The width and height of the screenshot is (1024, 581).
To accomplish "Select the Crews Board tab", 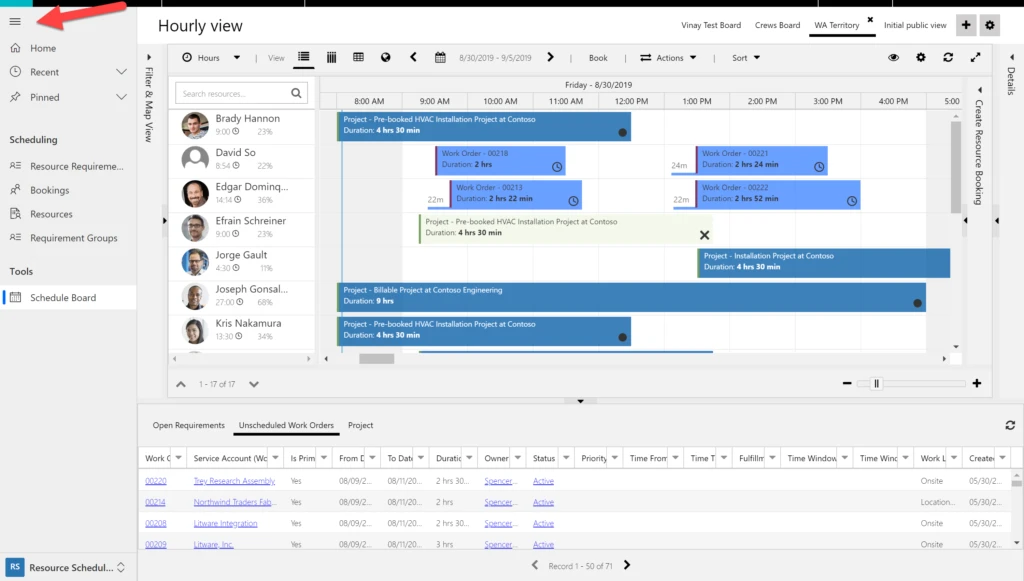I will pyautogui.click(x=776, y=26).
